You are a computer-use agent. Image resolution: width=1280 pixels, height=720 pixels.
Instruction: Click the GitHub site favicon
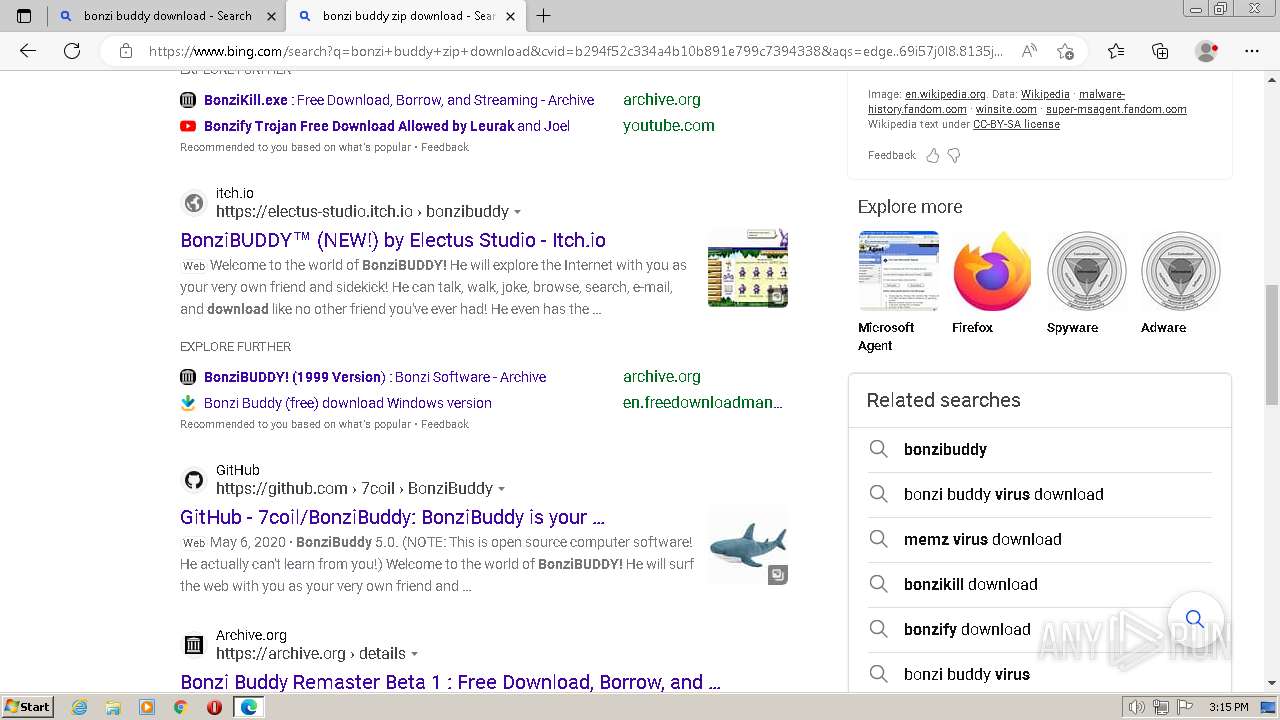pyautogui.click(x=194, y=480)
